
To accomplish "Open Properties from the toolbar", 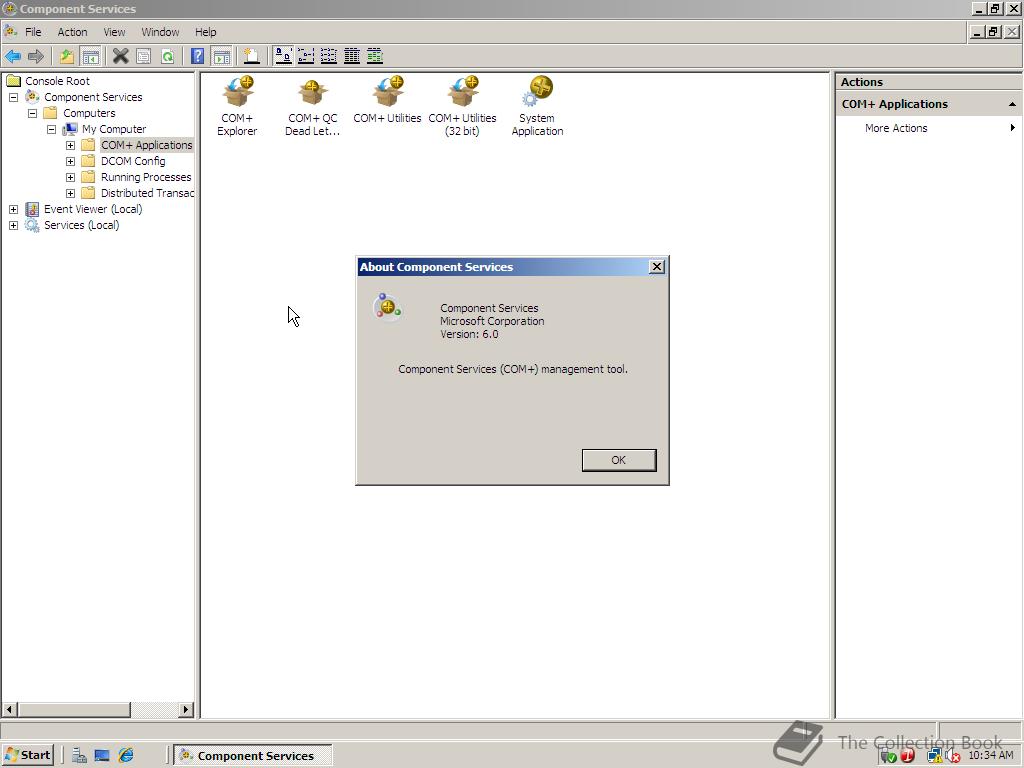I will (x=144, y=56).
